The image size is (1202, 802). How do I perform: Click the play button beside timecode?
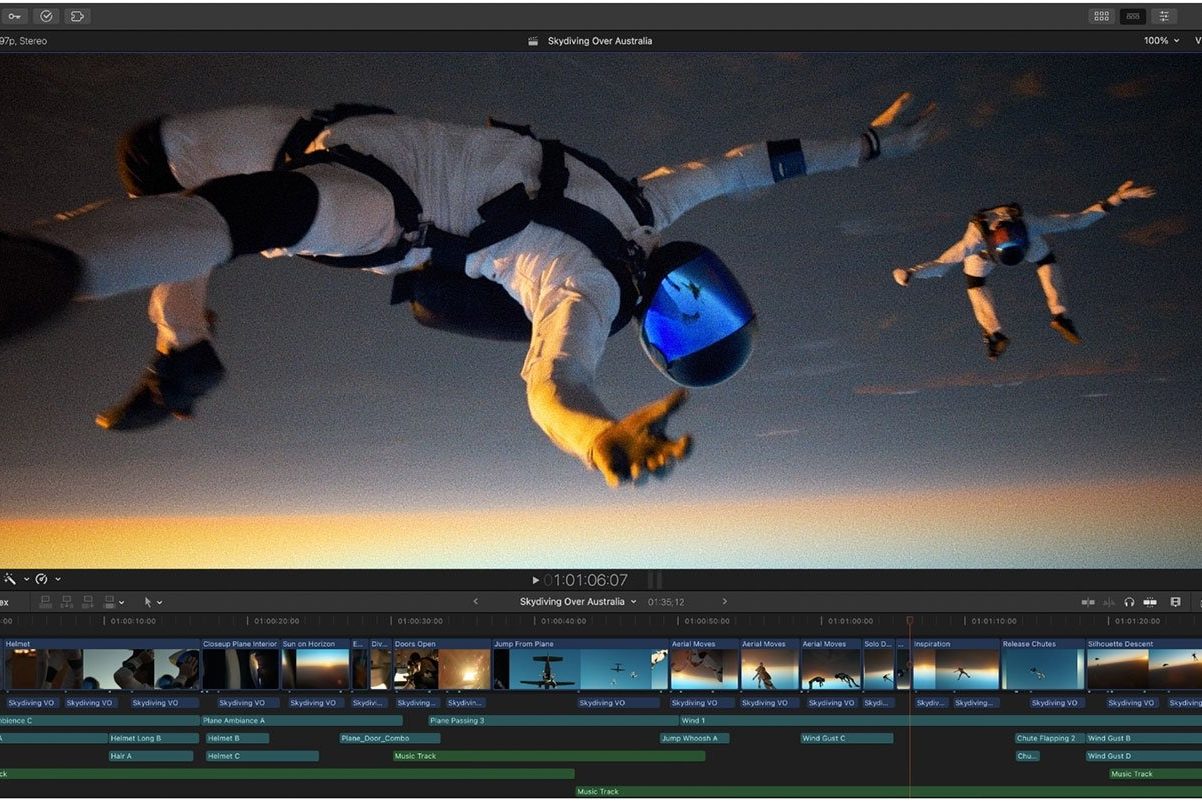click(536, 580)
